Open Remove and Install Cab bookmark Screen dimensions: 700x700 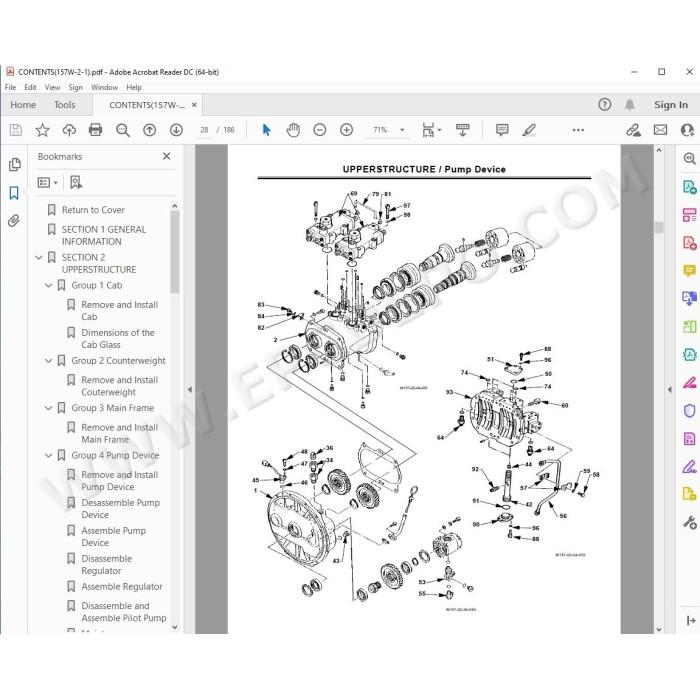click(119, 311)
